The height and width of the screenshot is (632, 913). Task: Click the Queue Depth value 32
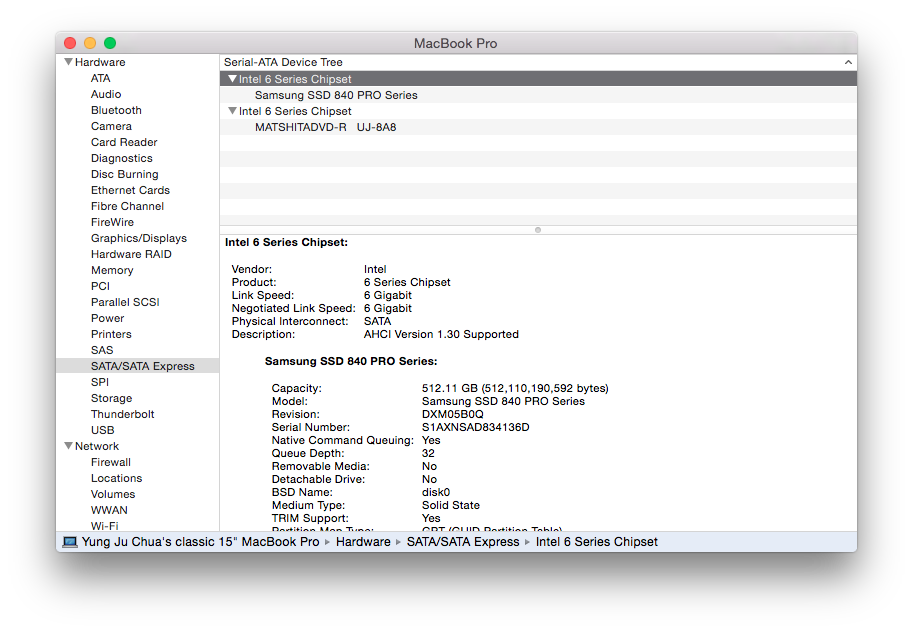coord(428,454)
